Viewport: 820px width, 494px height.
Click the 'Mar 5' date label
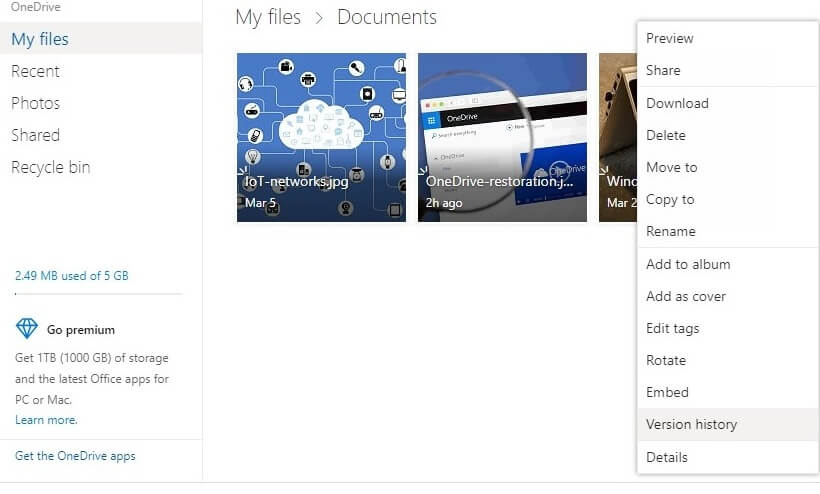coord(260,203)
